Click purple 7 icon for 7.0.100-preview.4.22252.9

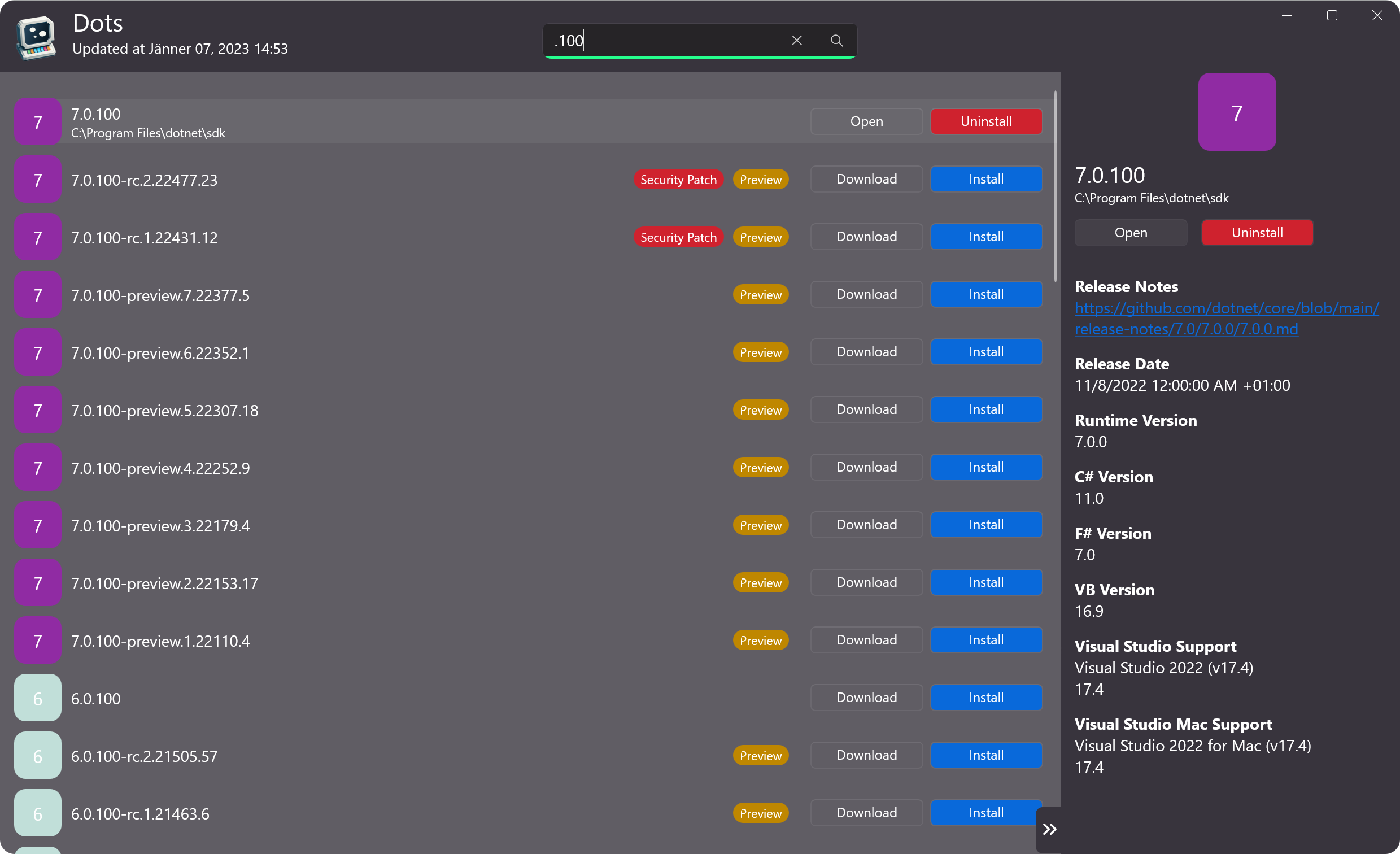coord(37,468)
